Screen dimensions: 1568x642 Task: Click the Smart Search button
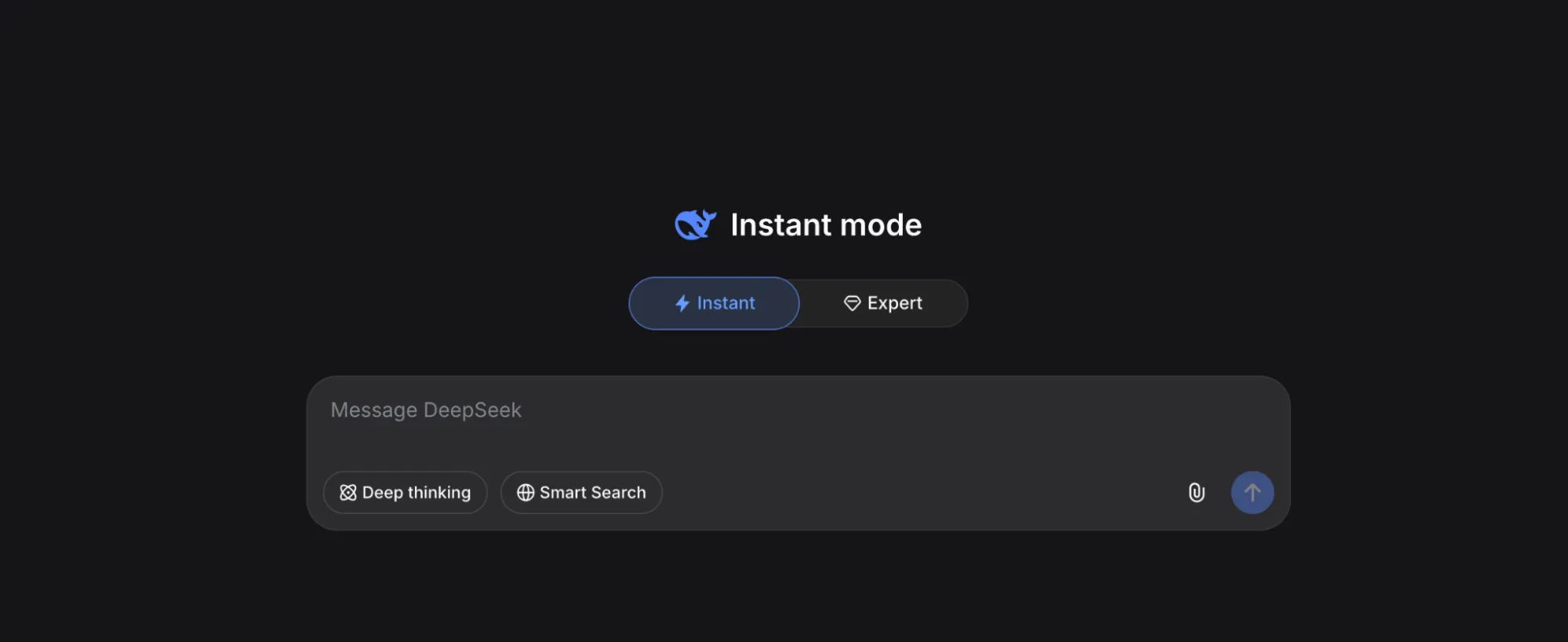(580, 492)
